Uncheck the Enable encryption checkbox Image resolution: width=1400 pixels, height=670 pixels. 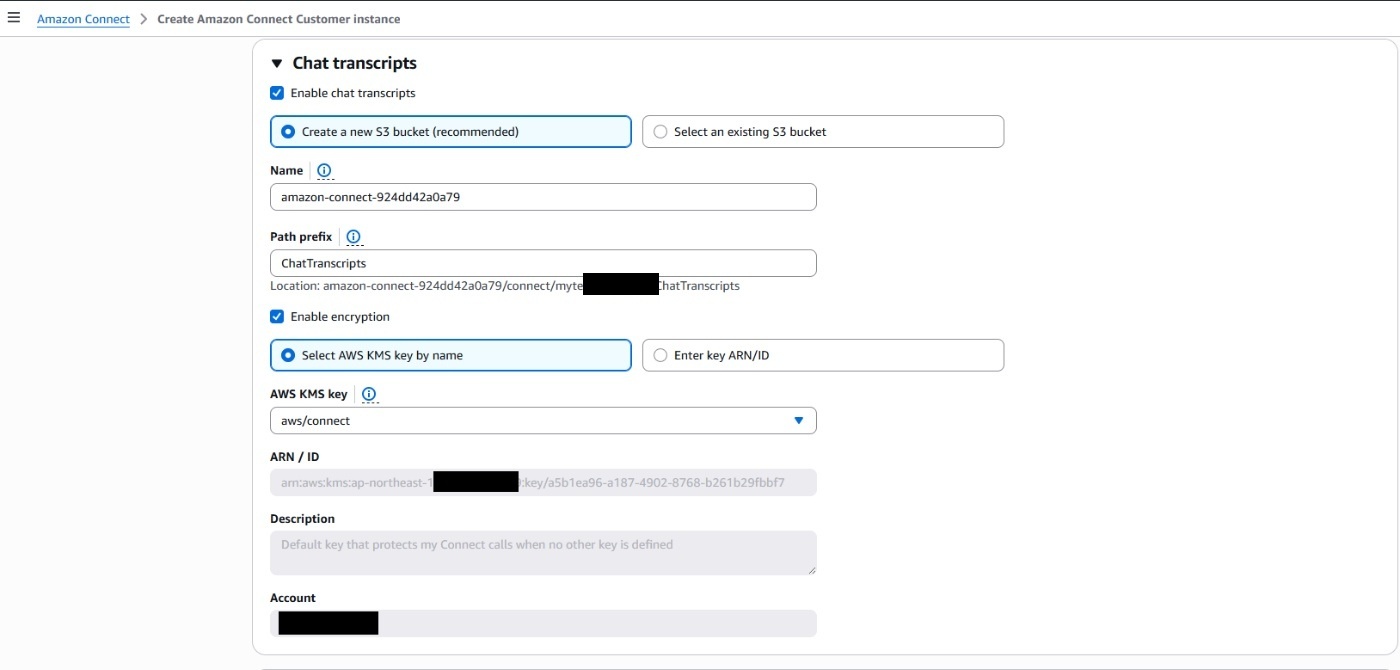pyautogui.click(x=277, y=317)
